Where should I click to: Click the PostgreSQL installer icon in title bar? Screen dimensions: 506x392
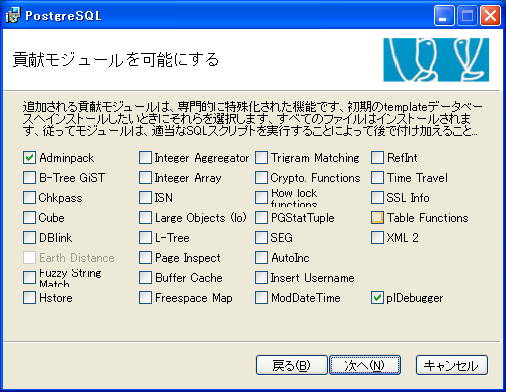(x=13, y=15)
